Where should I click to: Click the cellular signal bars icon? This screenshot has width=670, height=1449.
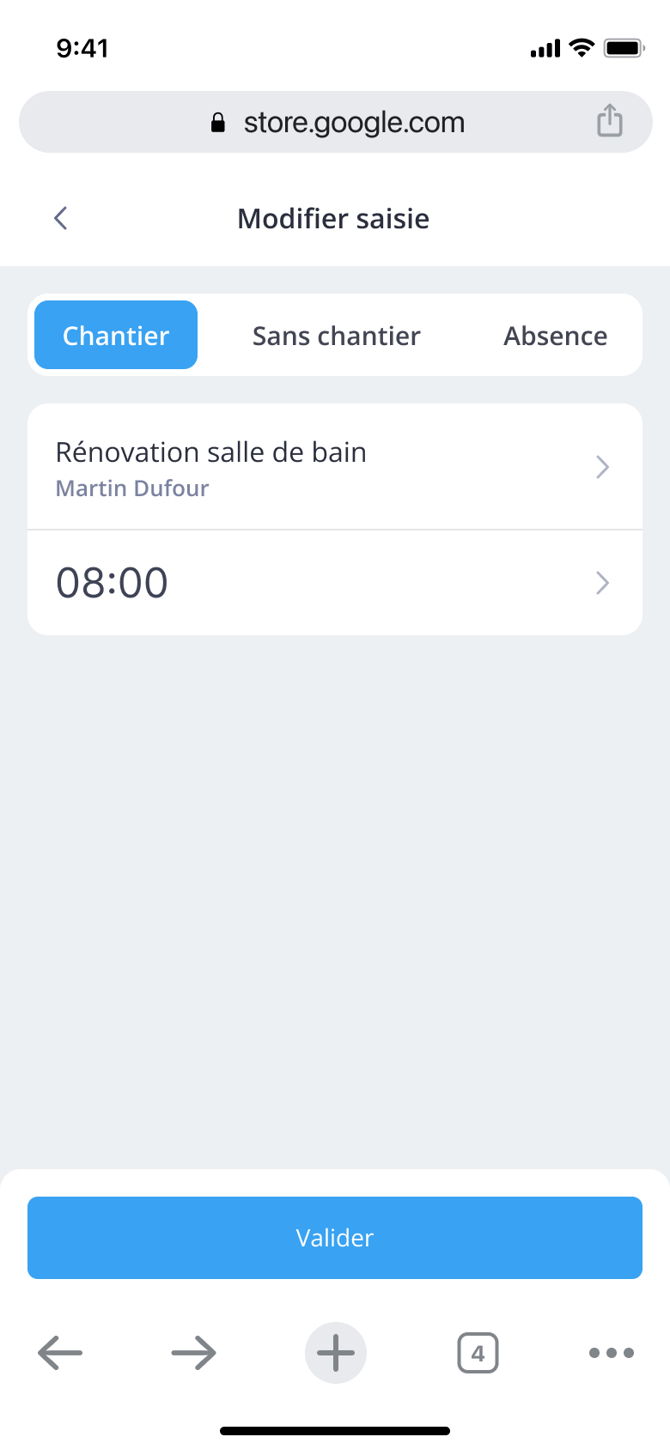(545, 48)
